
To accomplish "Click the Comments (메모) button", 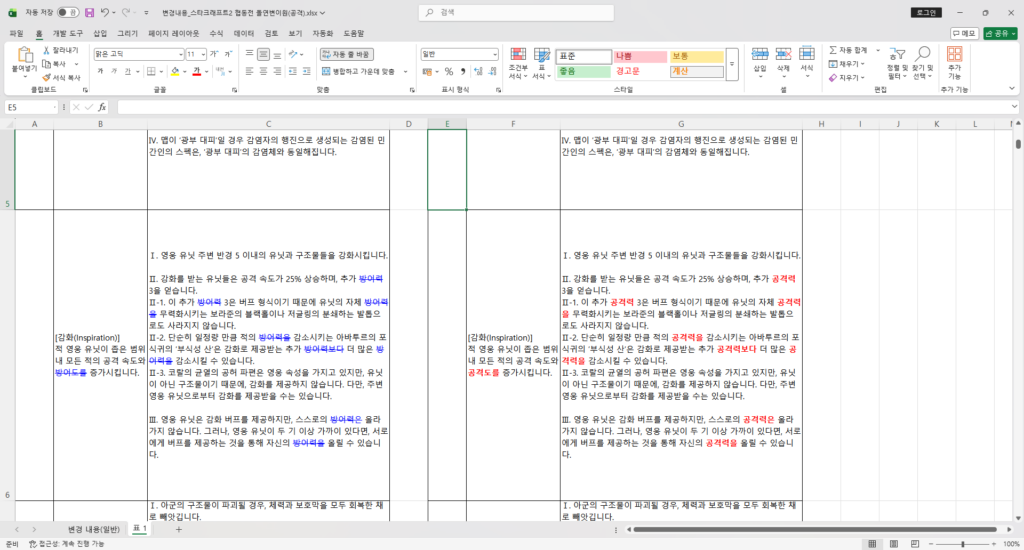I will (x=962, y=33).
